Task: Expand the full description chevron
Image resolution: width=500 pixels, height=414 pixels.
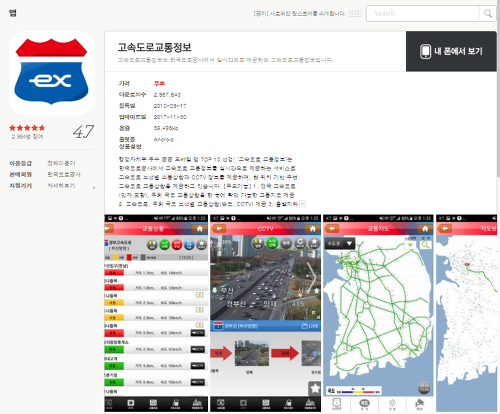Action: [302, 204]
